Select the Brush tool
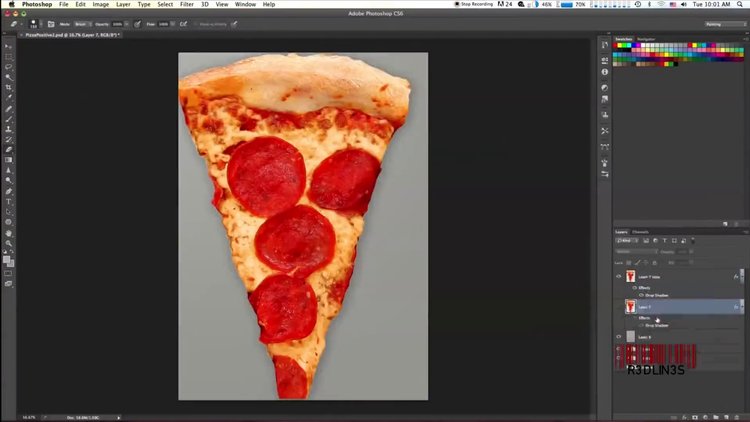The image size is (750, 422). 9,119
